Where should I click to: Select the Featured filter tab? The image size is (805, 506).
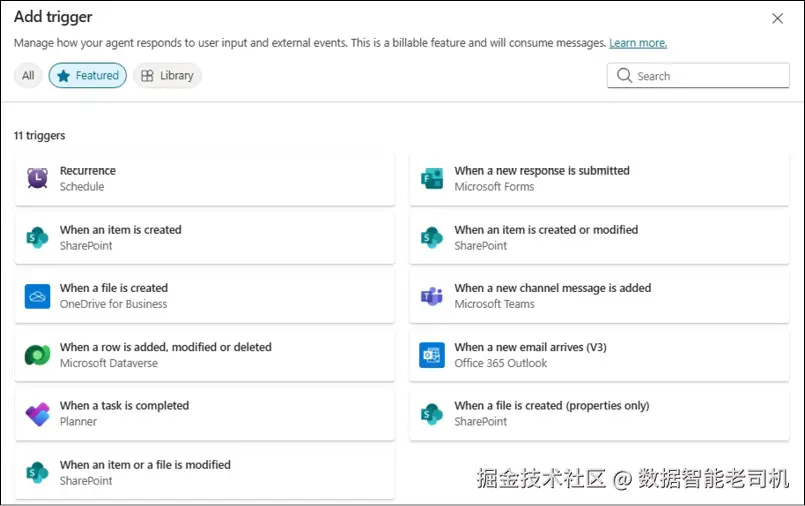88,75
